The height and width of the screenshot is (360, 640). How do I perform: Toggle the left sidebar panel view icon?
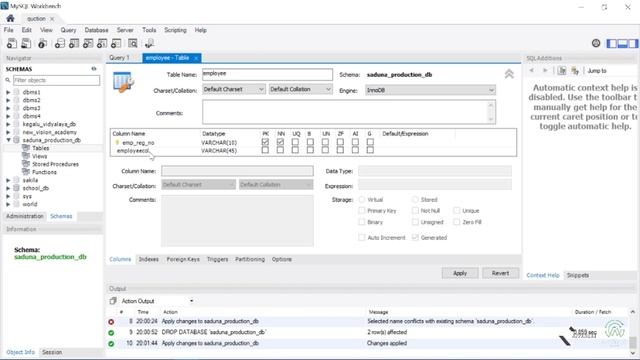click(612, 43)
